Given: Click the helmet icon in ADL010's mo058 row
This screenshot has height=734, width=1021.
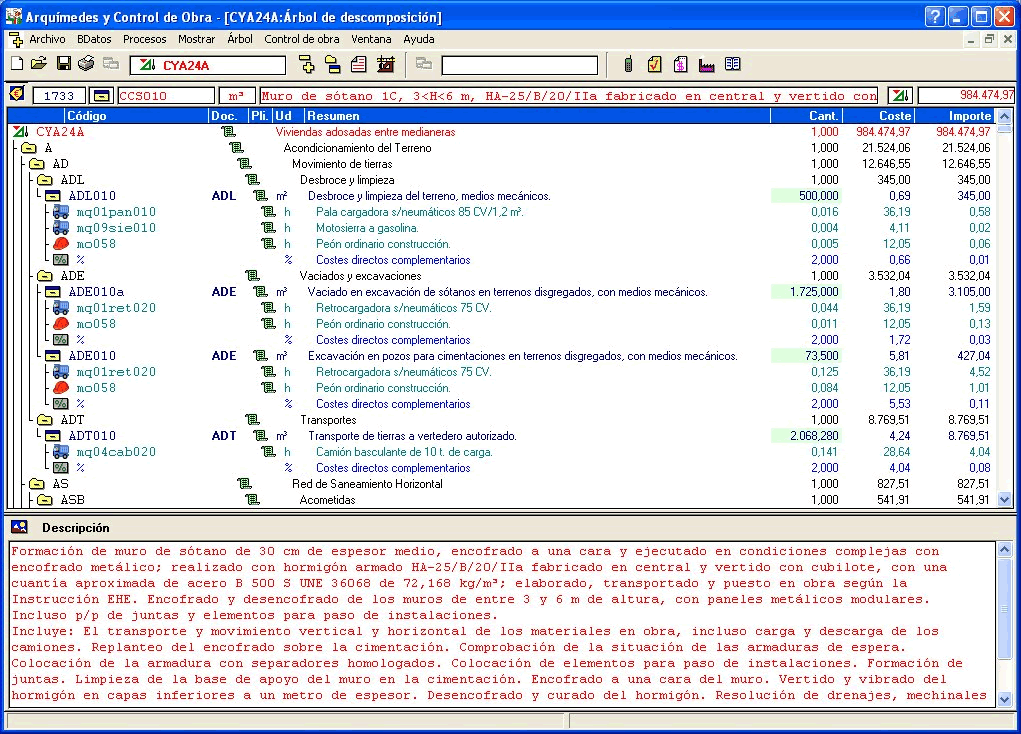Looking at the screenshot, I should click(x=61, y=244).
